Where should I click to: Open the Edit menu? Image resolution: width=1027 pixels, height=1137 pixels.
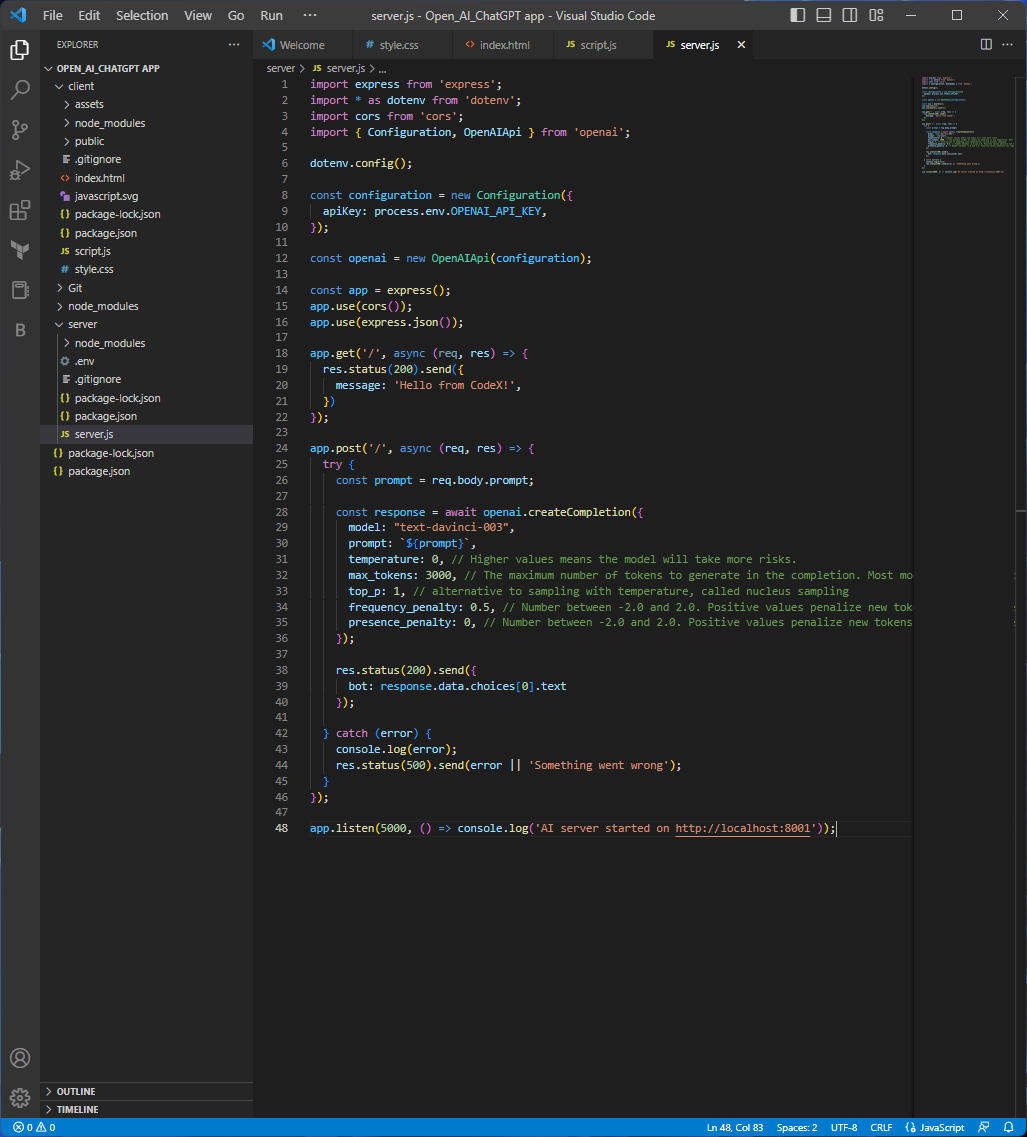tap(89, 15)
